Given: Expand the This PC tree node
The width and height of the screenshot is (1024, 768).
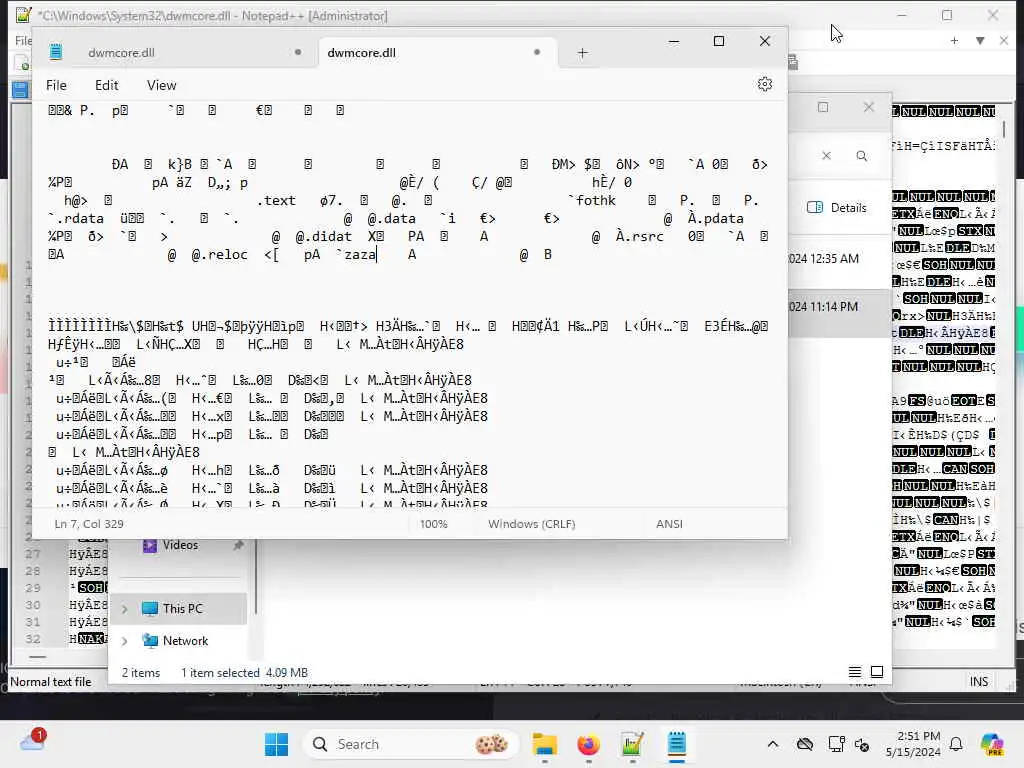Looking at the screenshot, I should click(x=125, y=609).
